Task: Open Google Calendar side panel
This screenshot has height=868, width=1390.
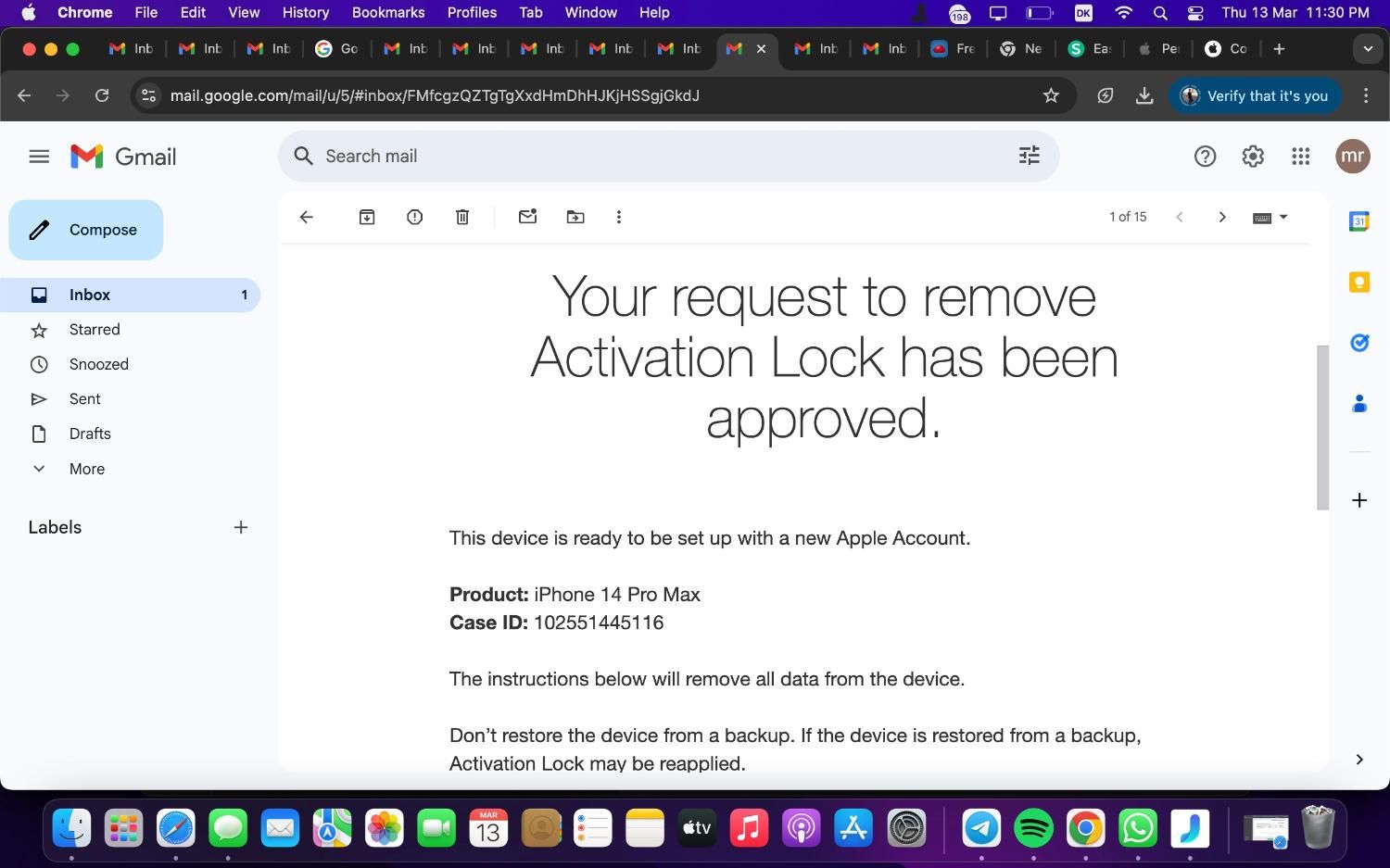Action: (x=1359, y=221)
